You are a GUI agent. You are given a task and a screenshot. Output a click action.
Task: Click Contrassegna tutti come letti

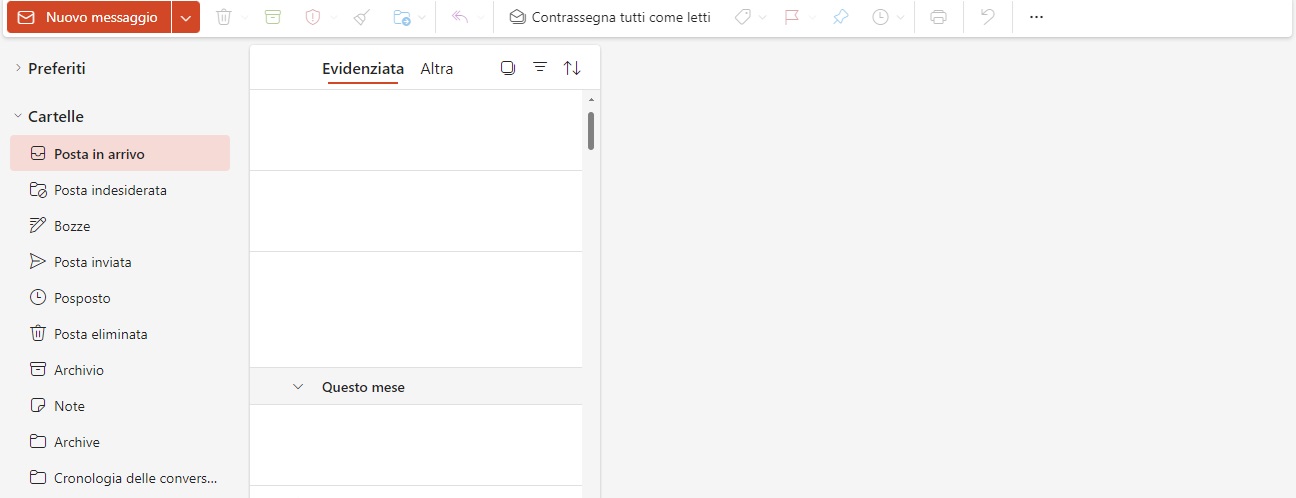coord(610,17)
